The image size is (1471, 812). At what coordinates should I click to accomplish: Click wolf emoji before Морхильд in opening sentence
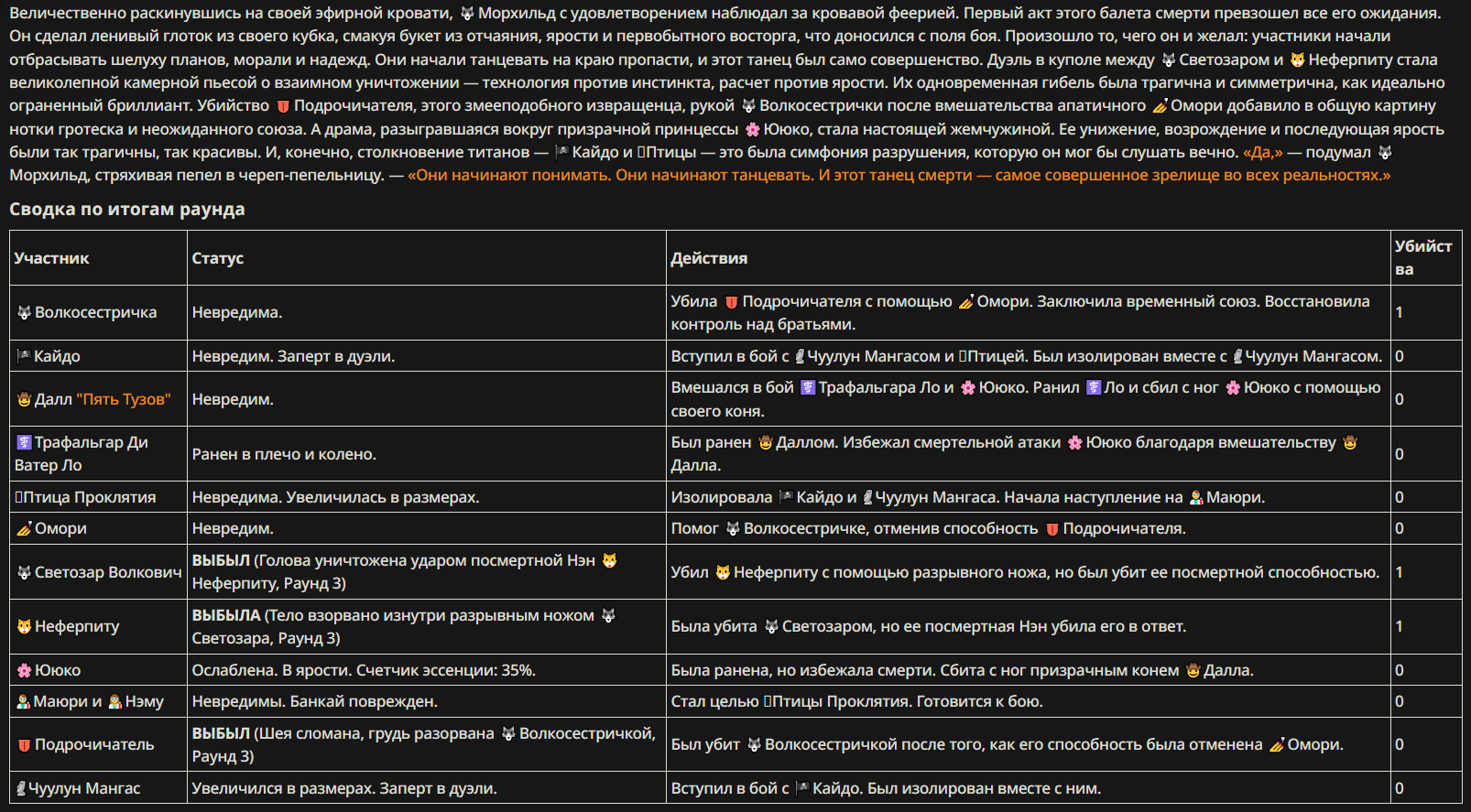point(467,14)
